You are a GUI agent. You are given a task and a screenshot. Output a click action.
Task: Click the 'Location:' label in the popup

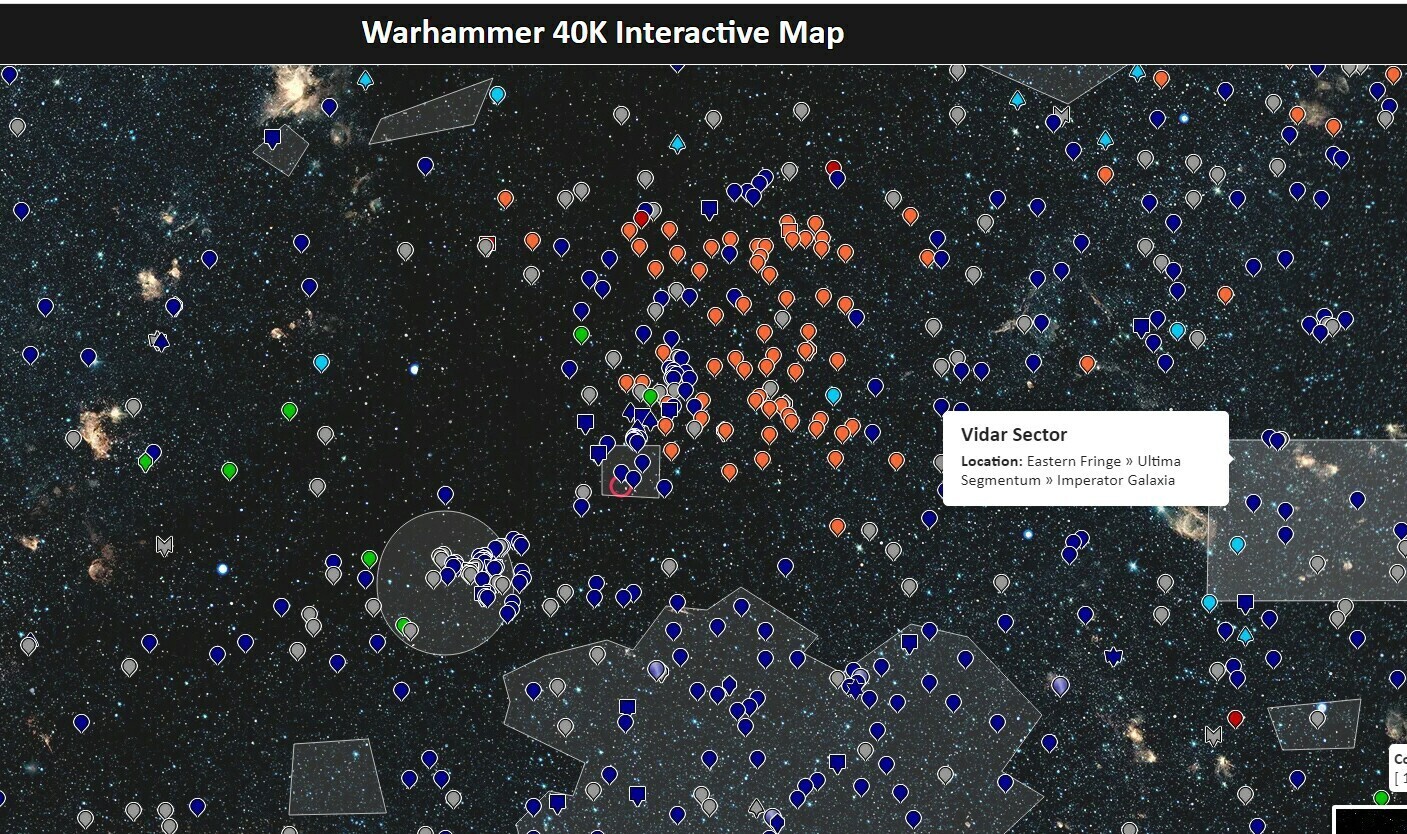[992, 461]
